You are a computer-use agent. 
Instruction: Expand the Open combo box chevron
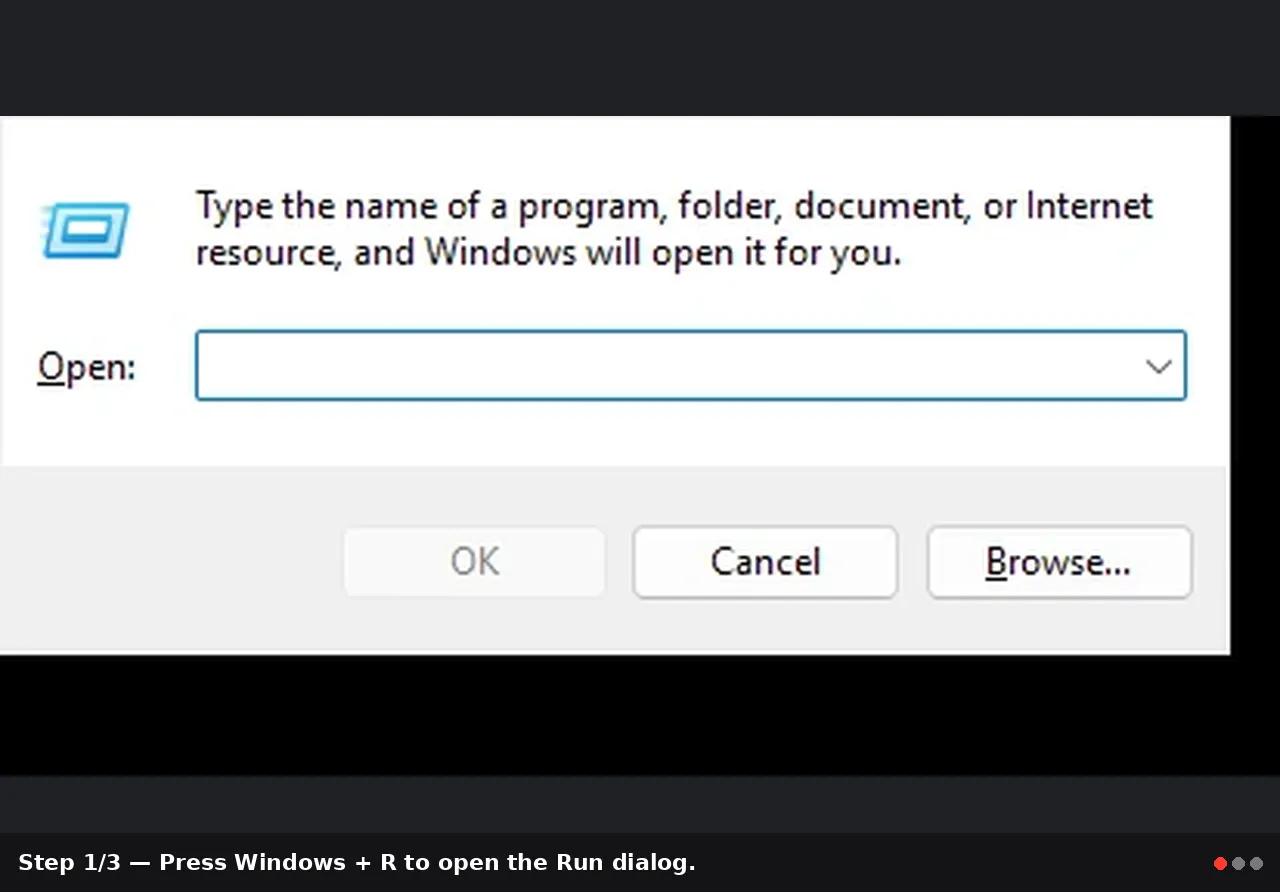[x=1158, y=366]
